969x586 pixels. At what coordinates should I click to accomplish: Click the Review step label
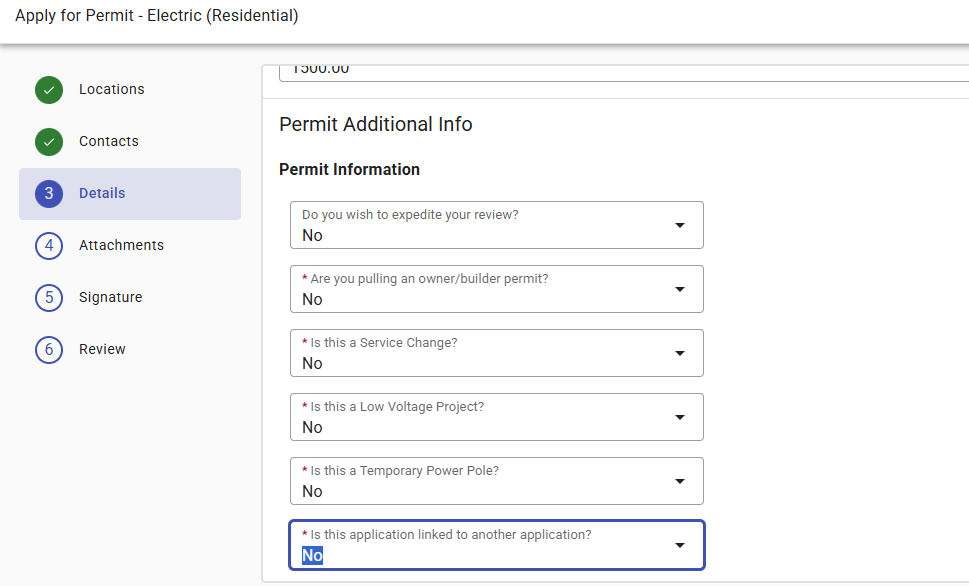click(102, 349)
